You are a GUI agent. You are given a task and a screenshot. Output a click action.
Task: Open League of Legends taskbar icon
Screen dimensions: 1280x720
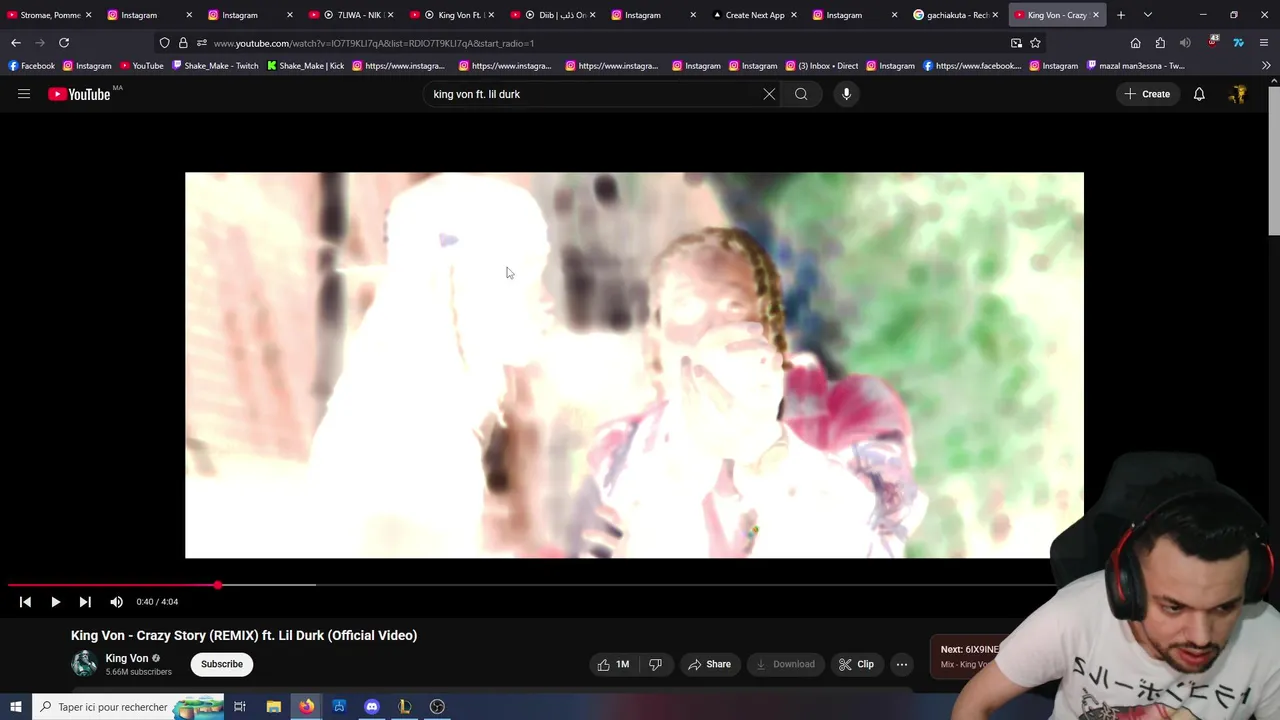(x=404, y=707)
